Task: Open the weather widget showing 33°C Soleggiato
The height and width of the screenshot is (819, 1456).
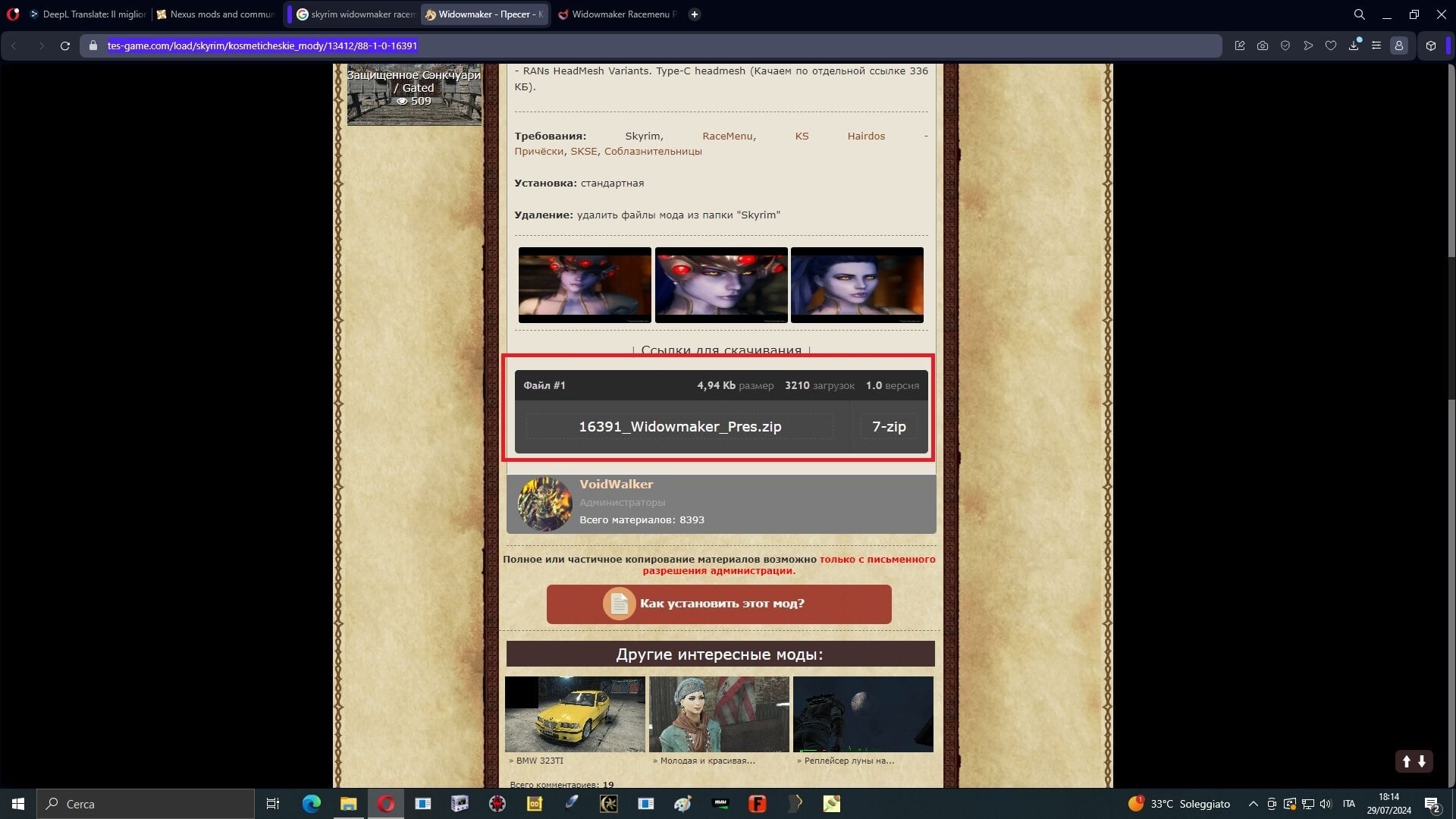Action: tap(1179, 804)
